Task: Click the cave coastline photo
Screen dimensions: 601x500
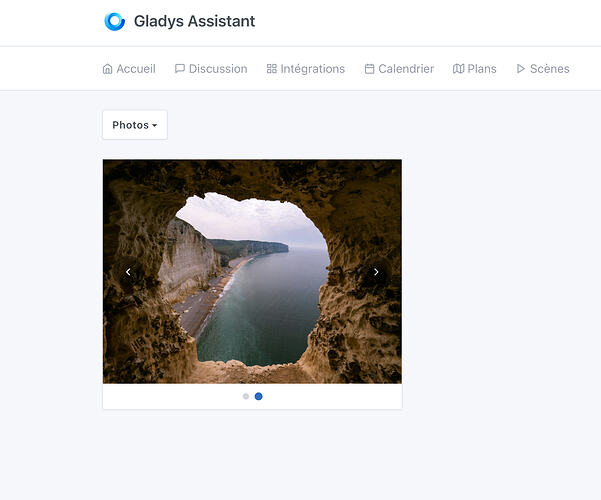Action: [x=252, y=271]
